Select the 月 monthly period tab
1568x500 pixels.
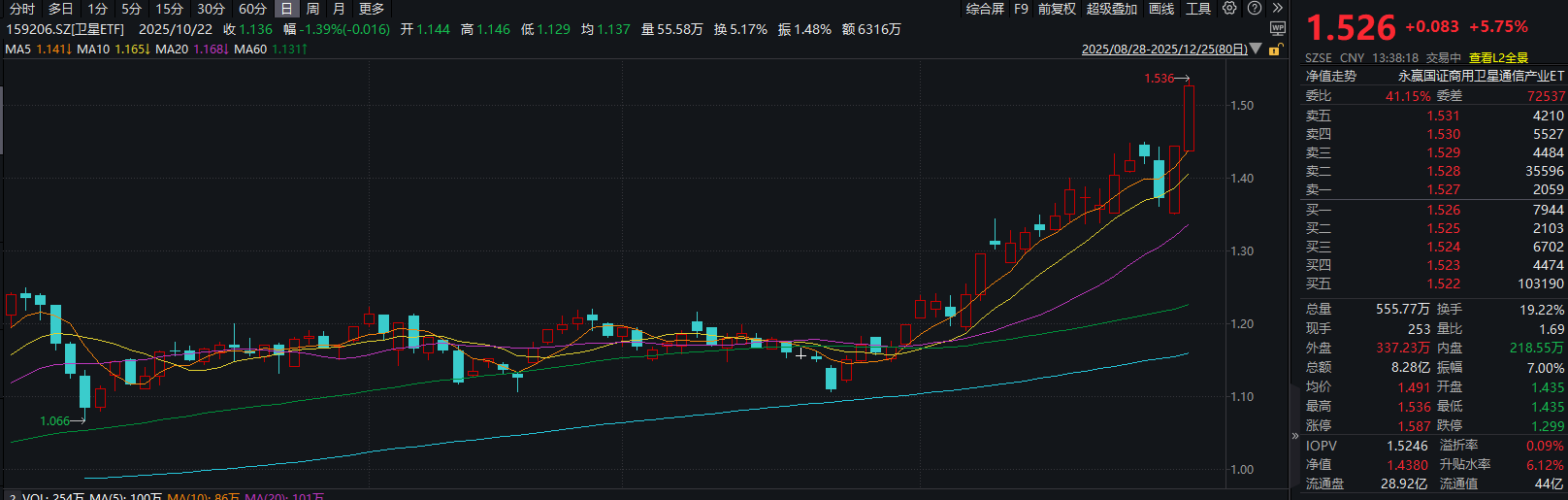[339, 9]
